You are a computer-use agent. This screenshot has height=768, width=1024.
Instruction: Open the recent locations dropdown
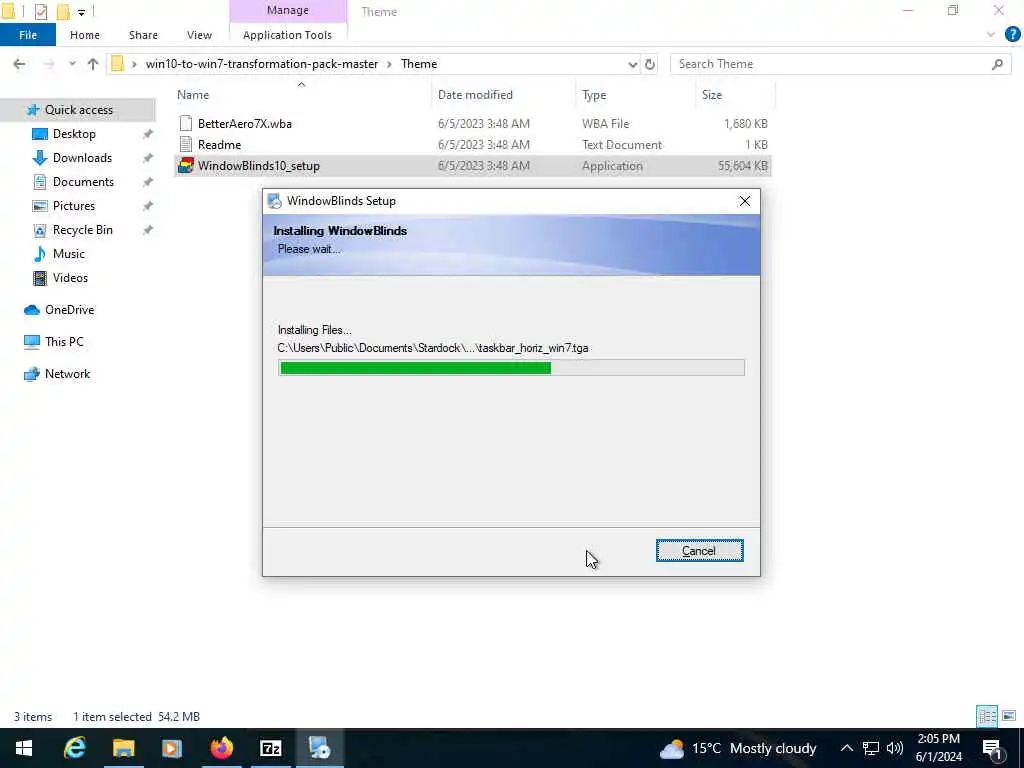(x=72, y=64)
